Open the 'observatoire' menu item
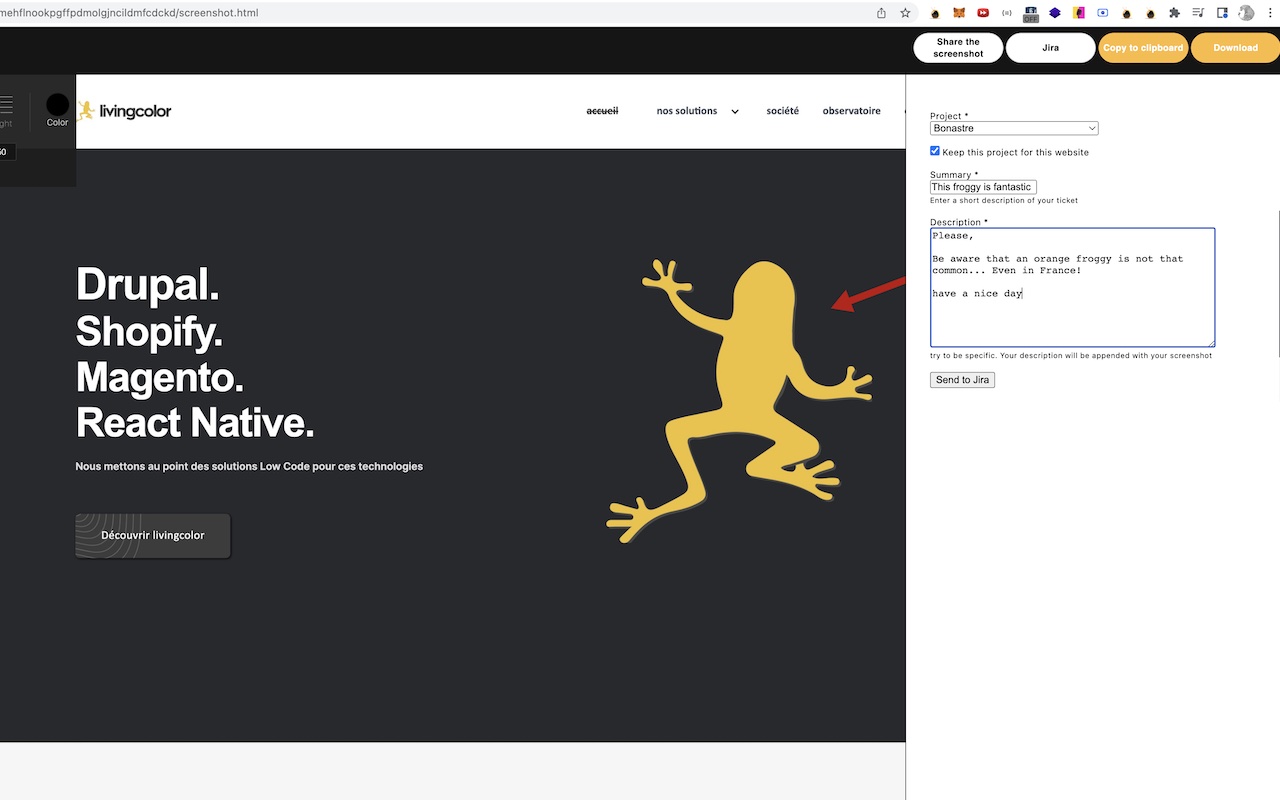Viewport: 1280px width, 800px height. click(852, 111)
